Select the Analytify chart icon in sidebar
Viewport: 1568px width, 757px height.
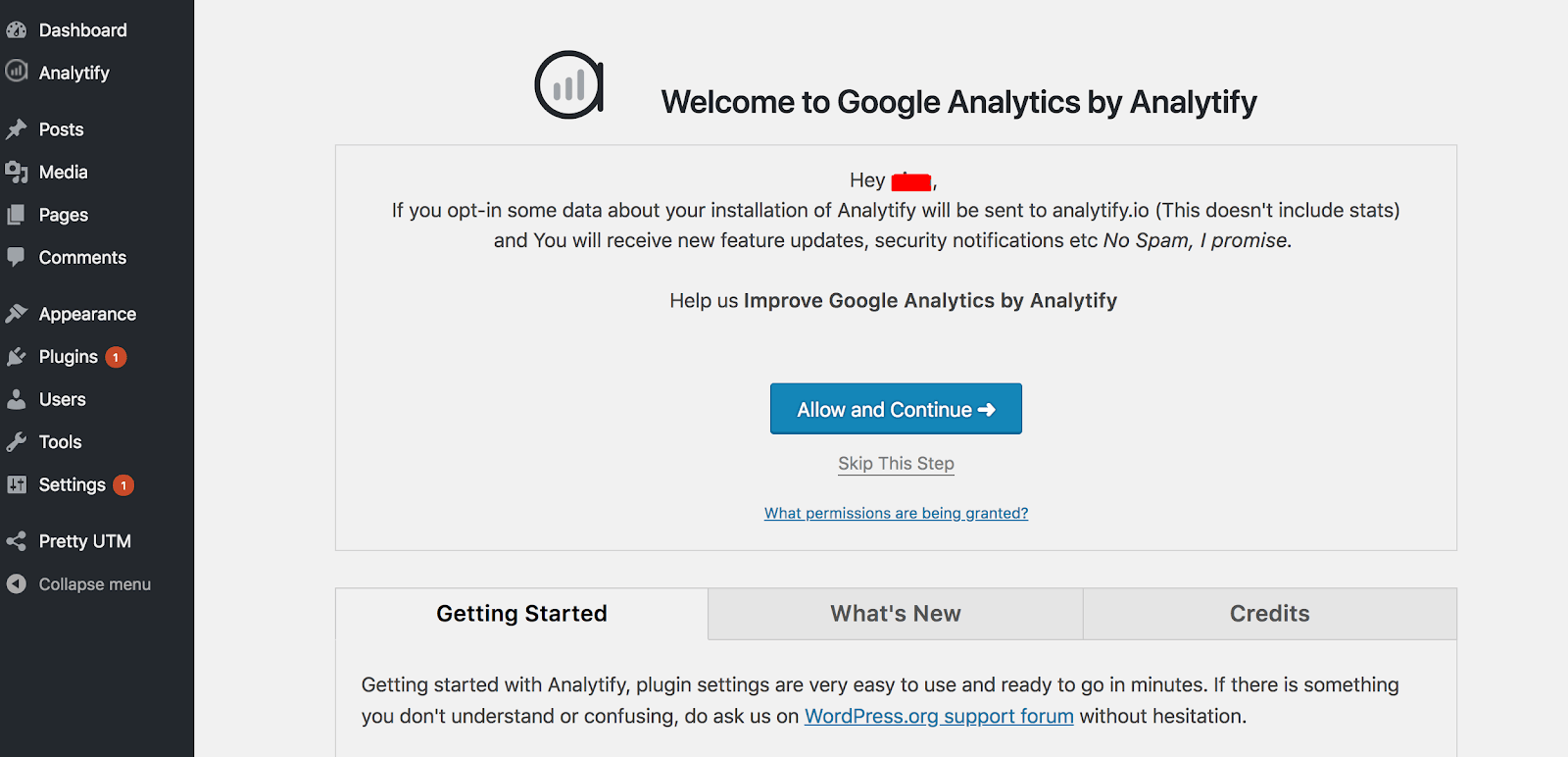[x=18, y=72]
